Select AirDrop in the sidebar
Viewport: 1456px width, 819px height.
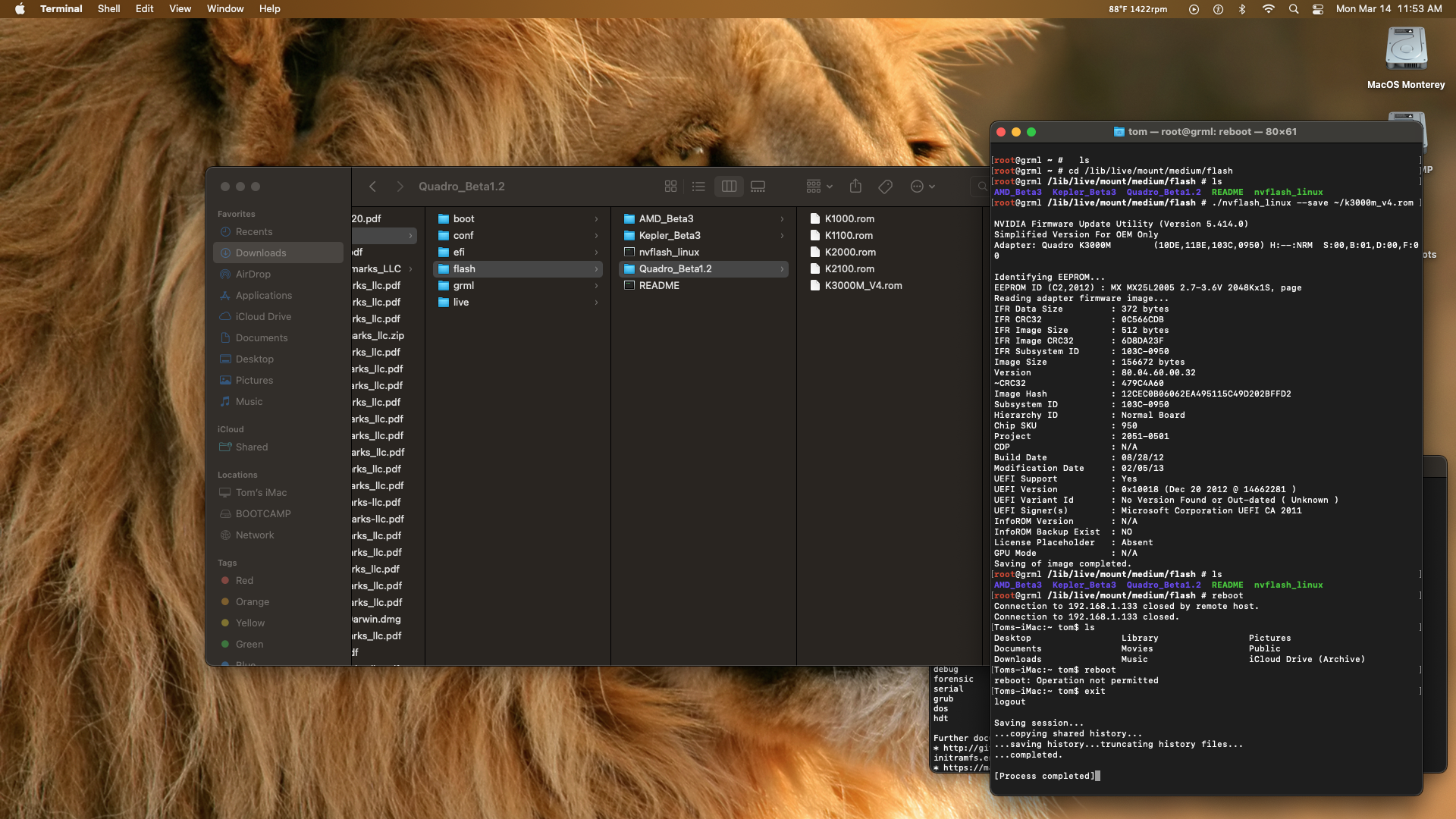(x=253, y=275)
